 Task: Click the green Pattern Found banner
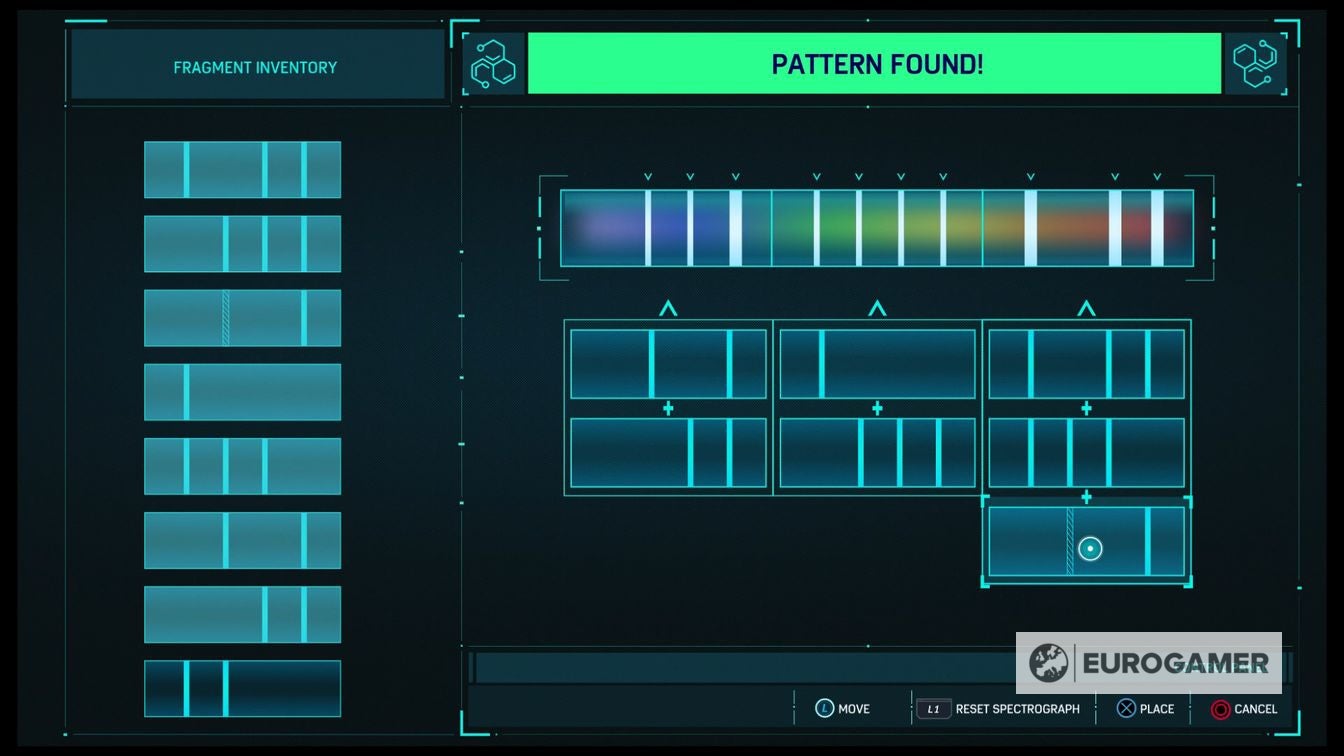click(875, 64)
